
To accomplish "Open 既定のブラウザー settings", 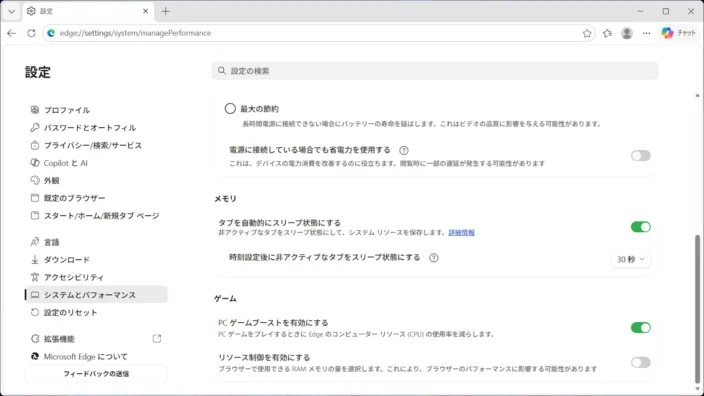I will 96,198.
